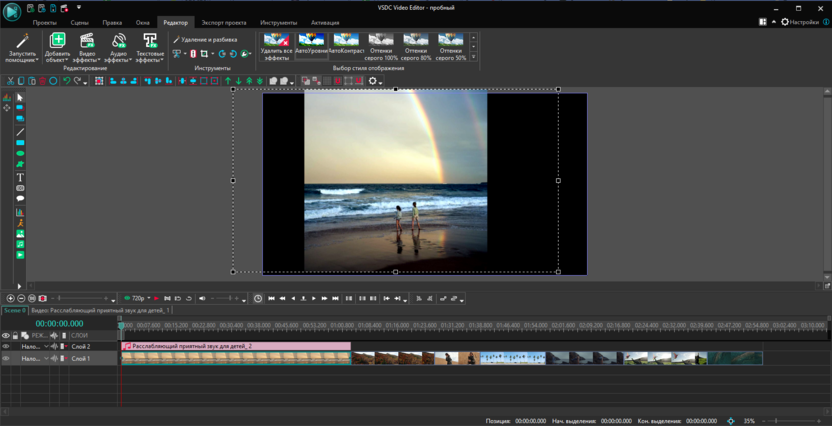Screen dimensions: 832x426
Task: Select the Text tool in left toolbar
Action: tap(20, 177)
